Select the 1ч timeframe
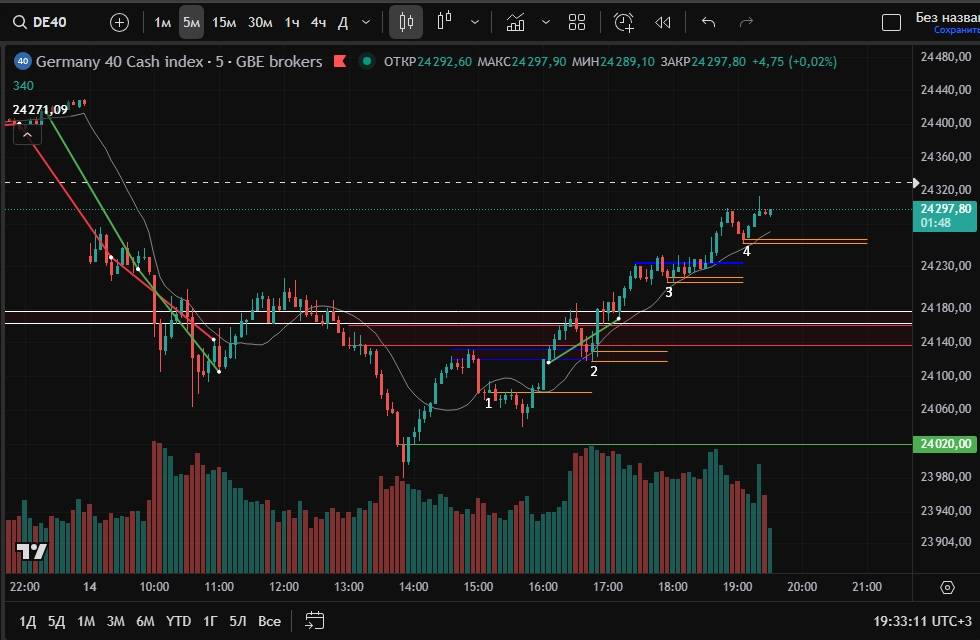The image size is (980, 640). click(291, 22)
